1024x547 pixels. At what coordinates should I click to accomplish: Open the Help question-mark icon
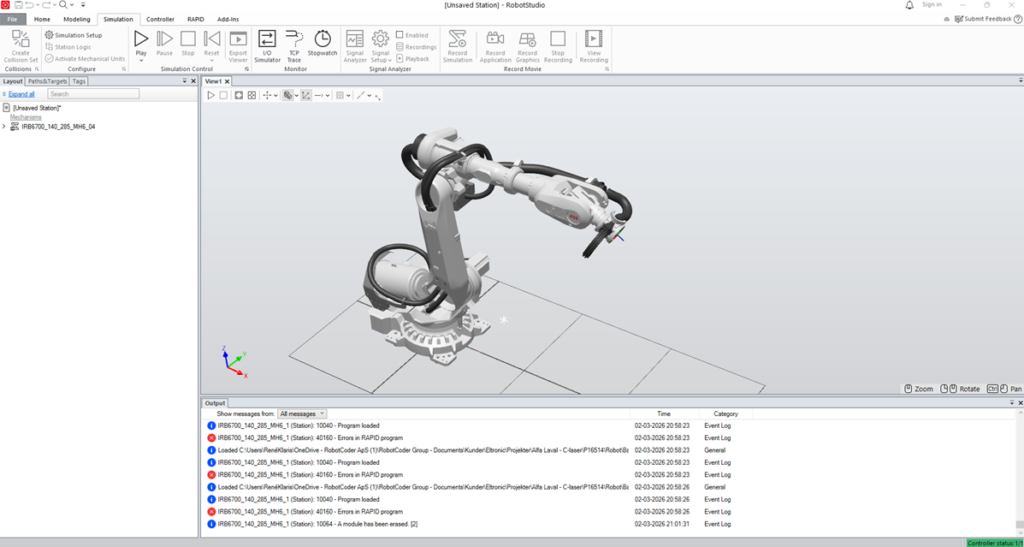point(1018,19)
